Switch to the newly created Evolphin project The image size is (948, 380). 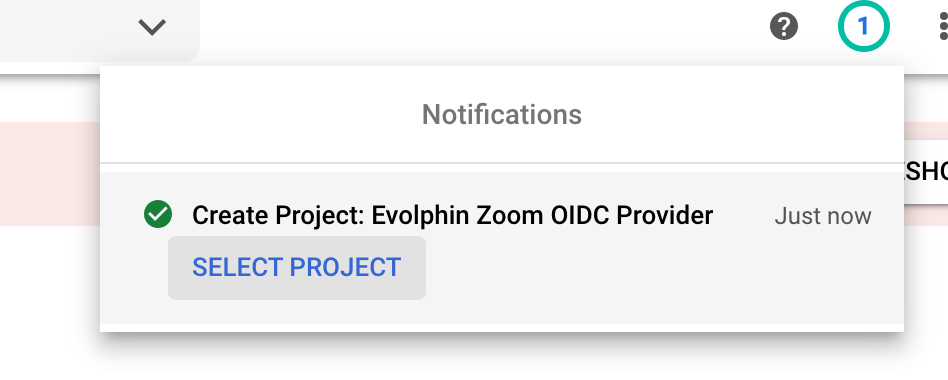(297, 268)
